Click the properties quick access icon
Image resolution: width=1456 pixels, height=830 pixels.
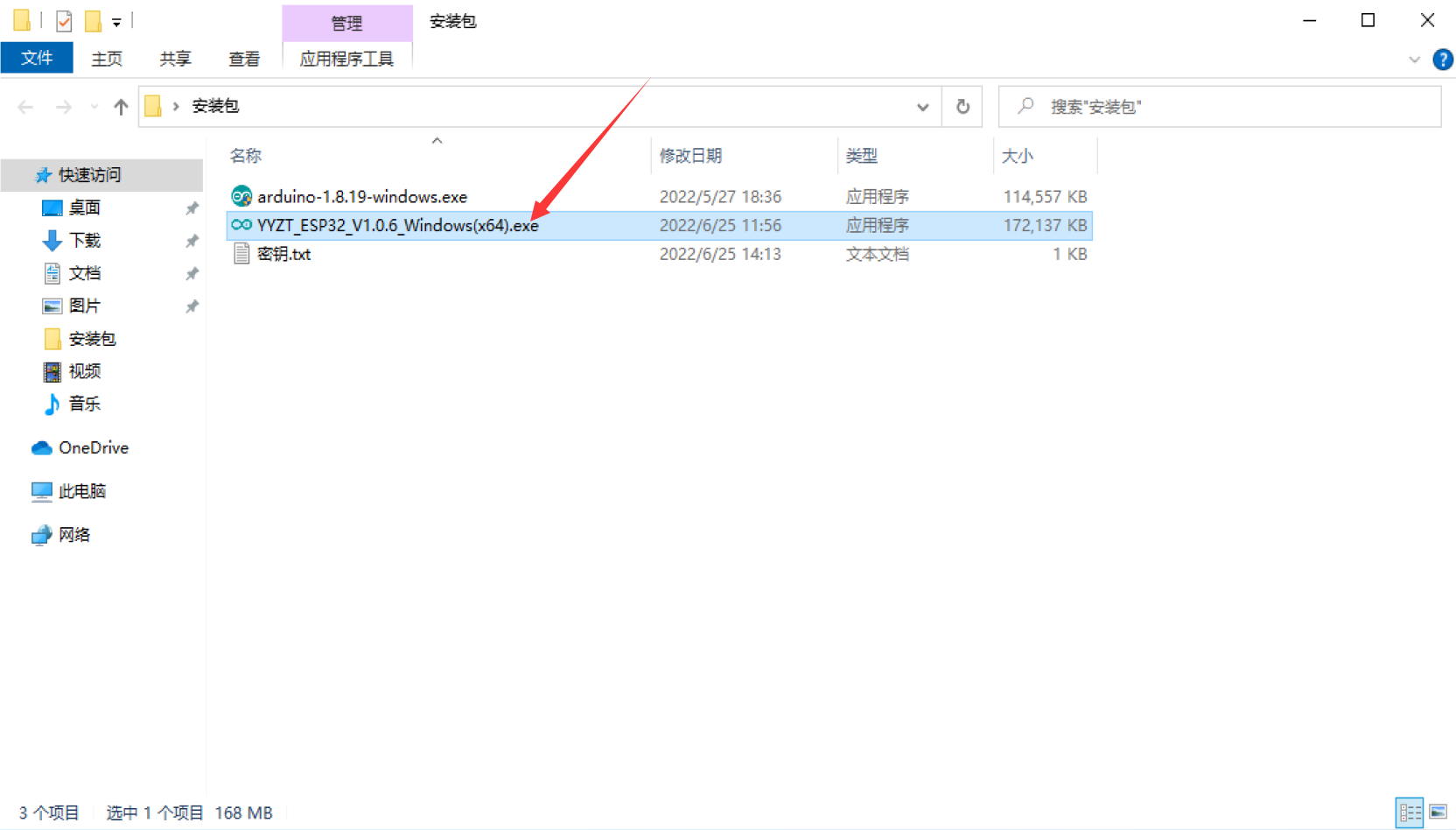64,21
